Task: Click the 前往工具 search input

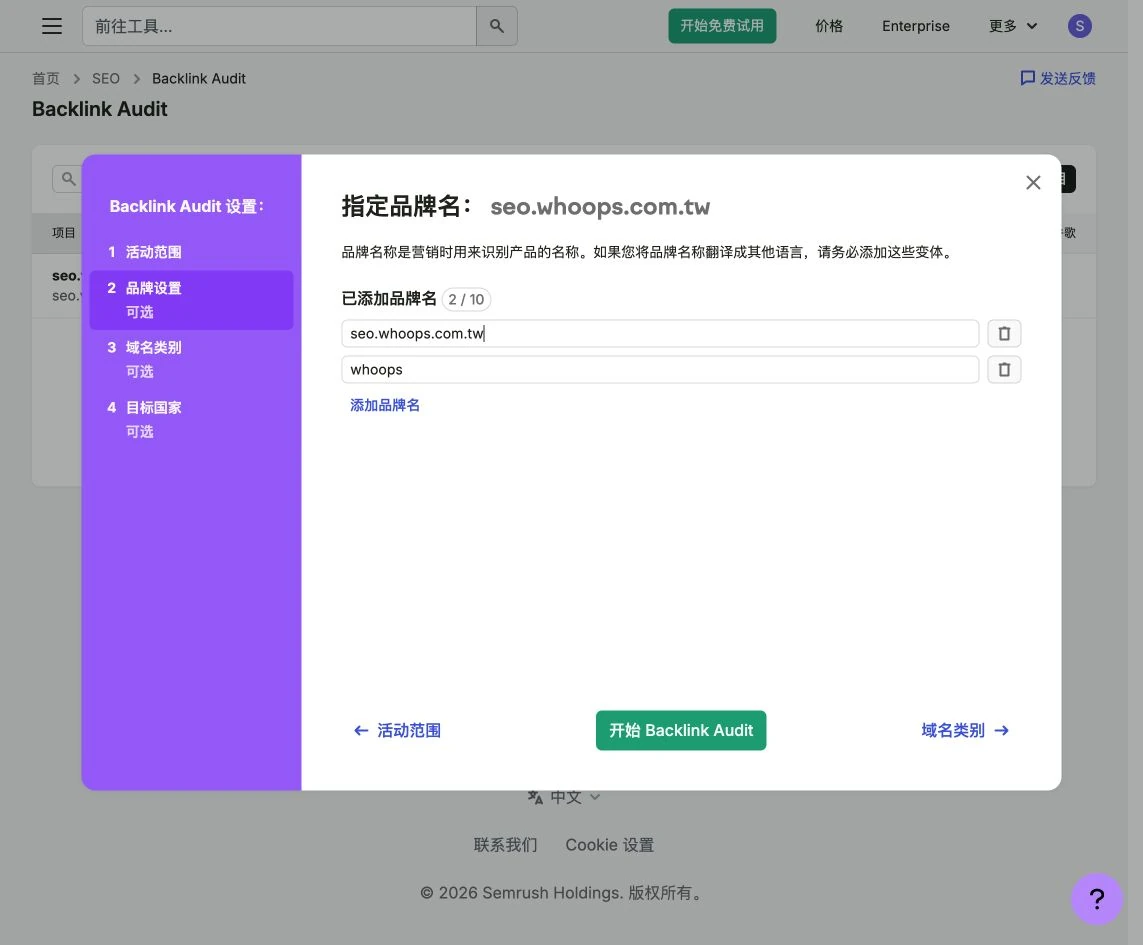Action: click(279, 26)
